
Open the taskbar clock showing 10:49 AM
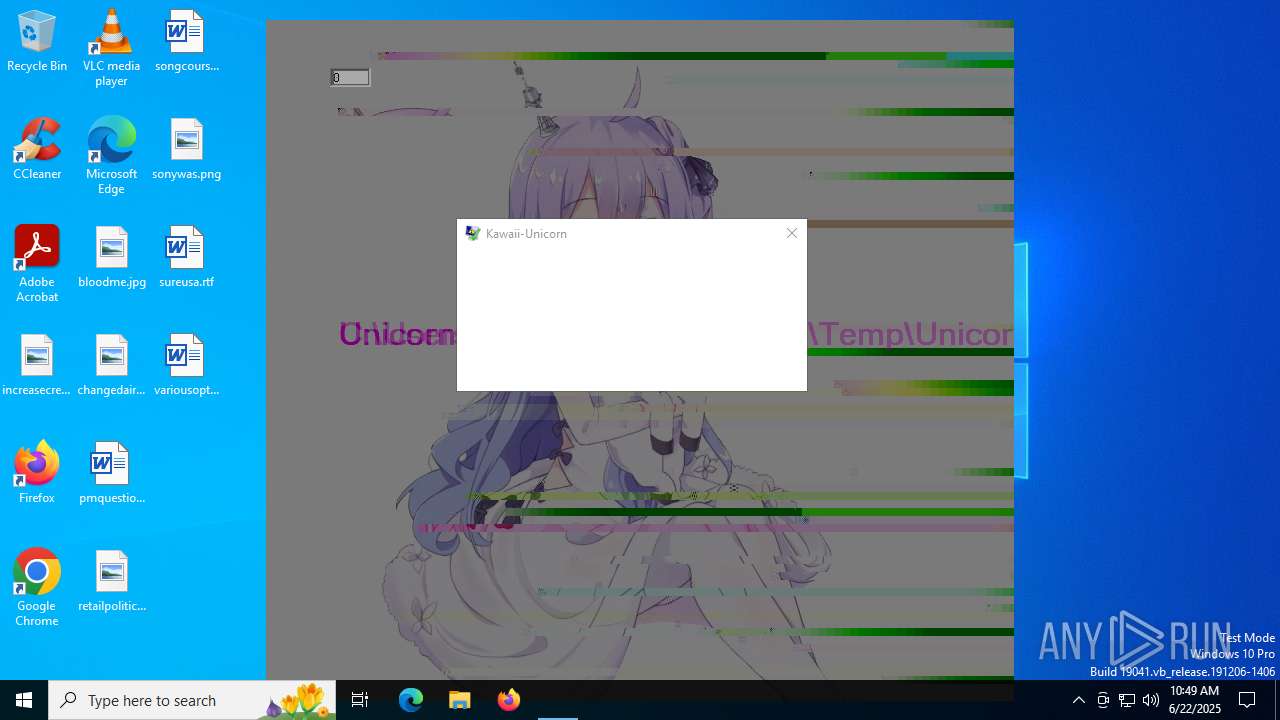pyautogui.click(x=1195, y=700)
